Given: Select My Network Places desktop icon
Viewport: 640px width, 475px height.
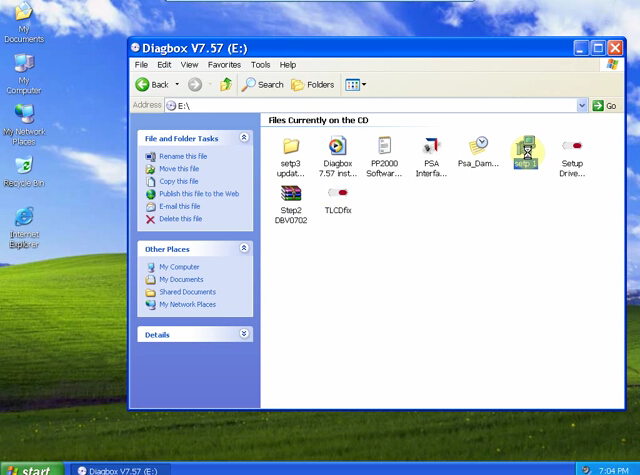Looking at the screenshot, I should [x=24, y=125].
